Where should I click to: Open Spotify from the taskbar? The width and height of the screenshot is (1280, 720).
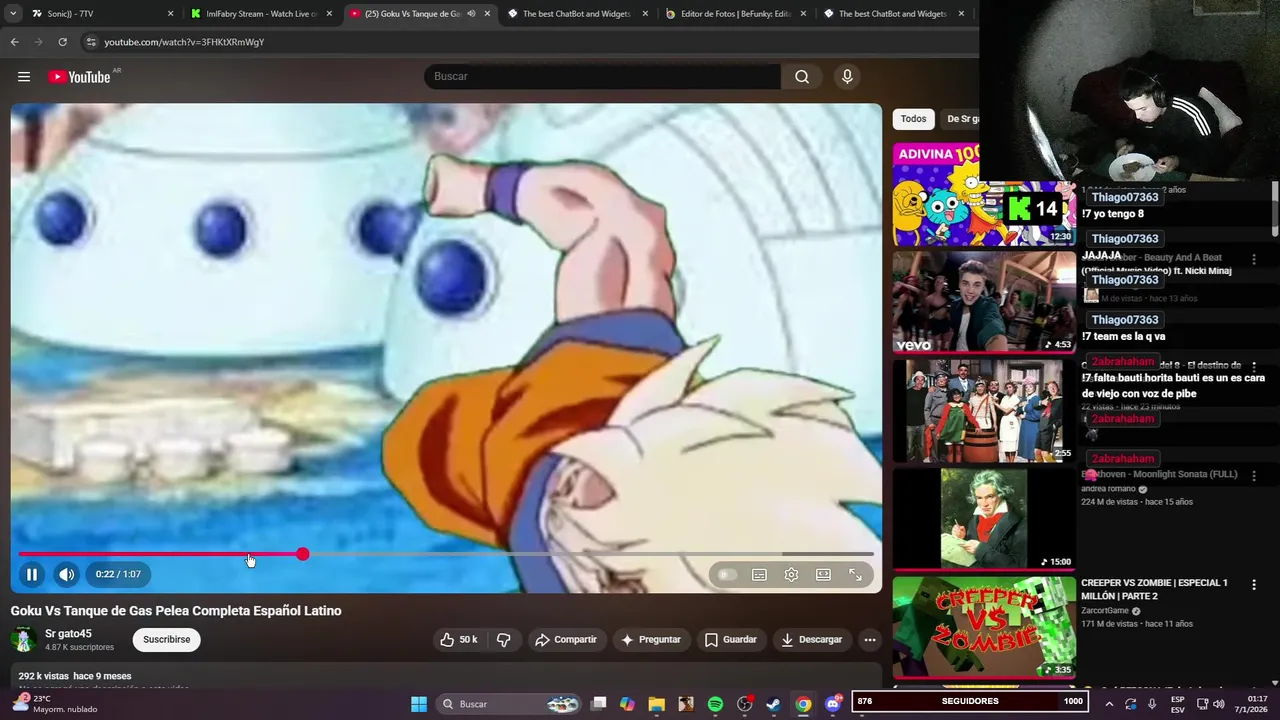click(715, 704)
